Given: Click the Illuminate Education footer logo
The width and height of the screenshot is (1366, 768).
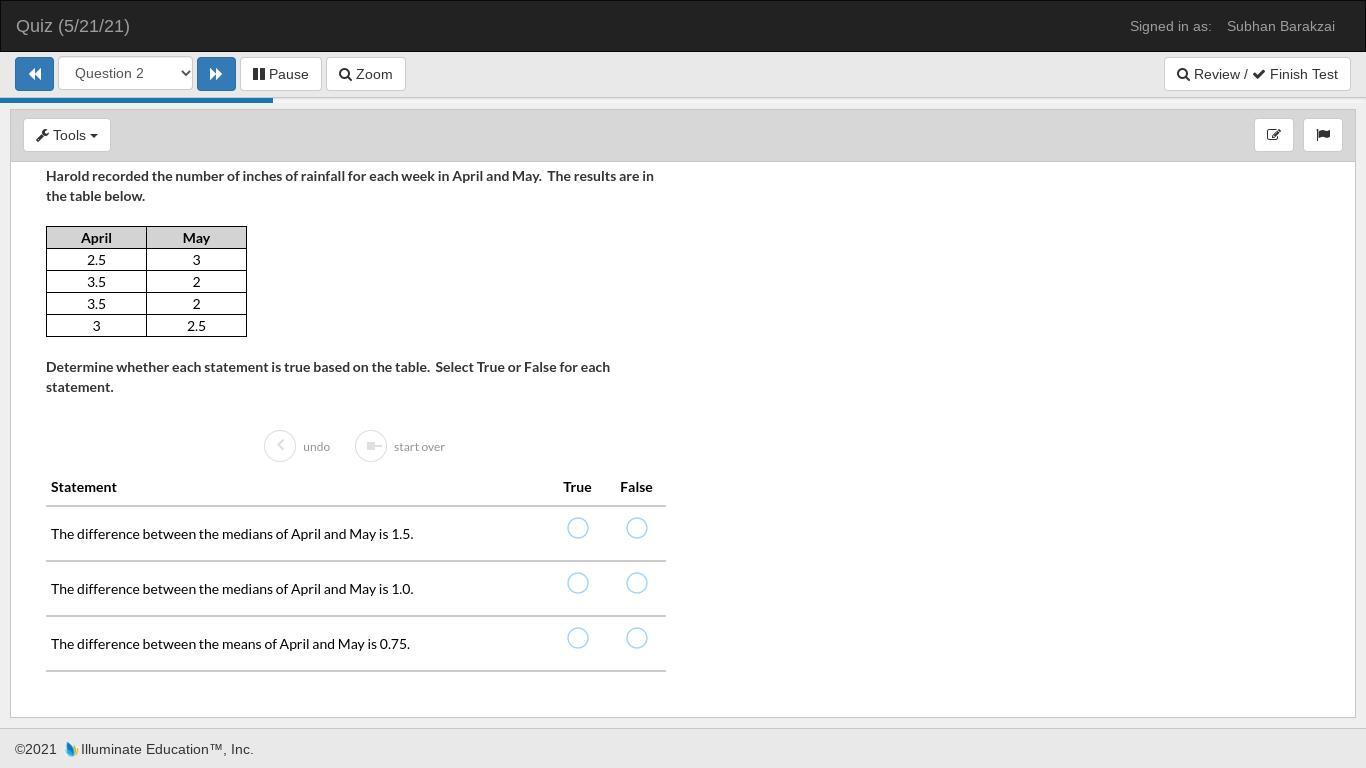Looking at the screenshot, I should point(72,749).
